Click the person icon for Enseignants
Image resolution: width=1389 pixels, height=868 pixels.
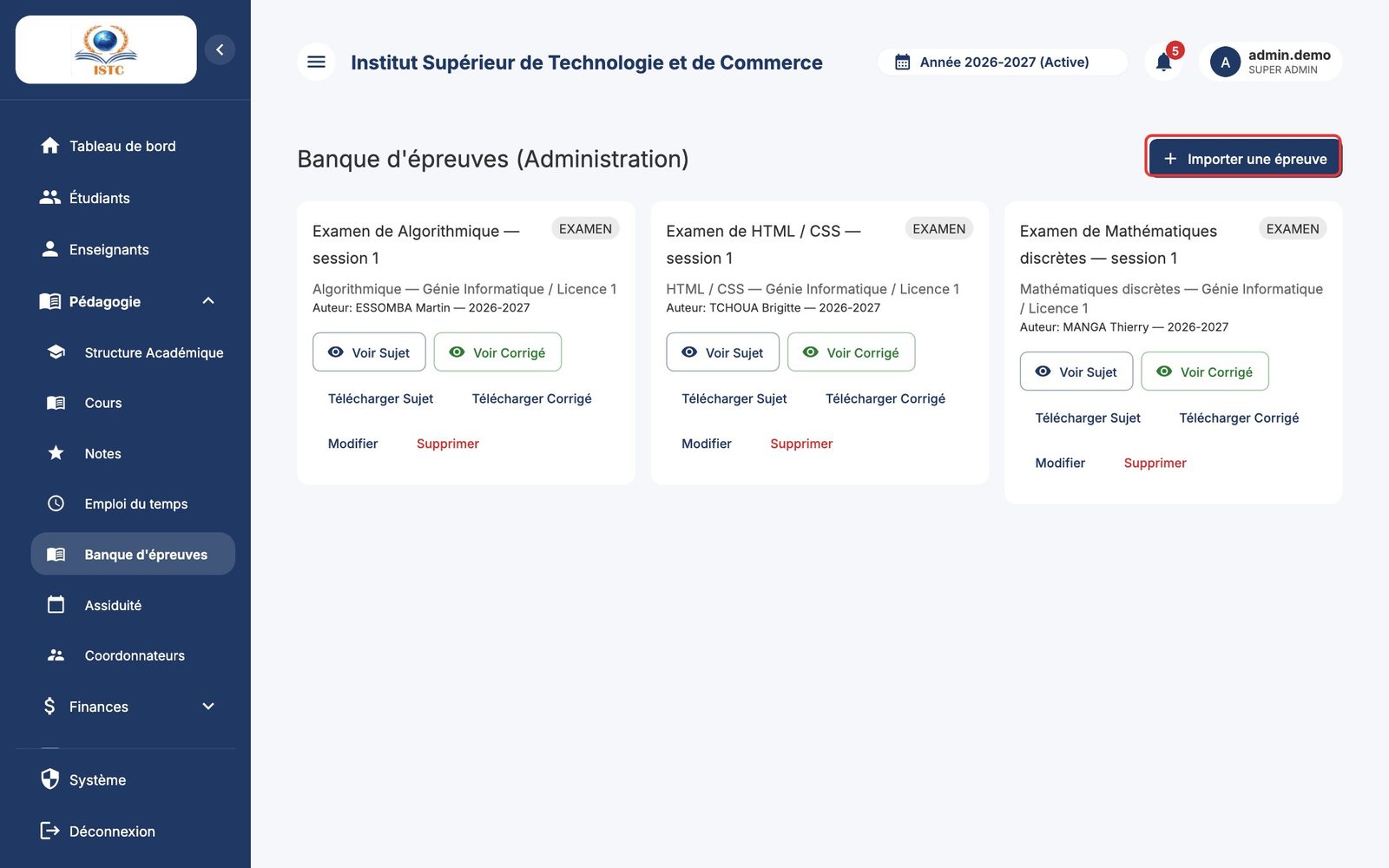click(x=50, y=249)
